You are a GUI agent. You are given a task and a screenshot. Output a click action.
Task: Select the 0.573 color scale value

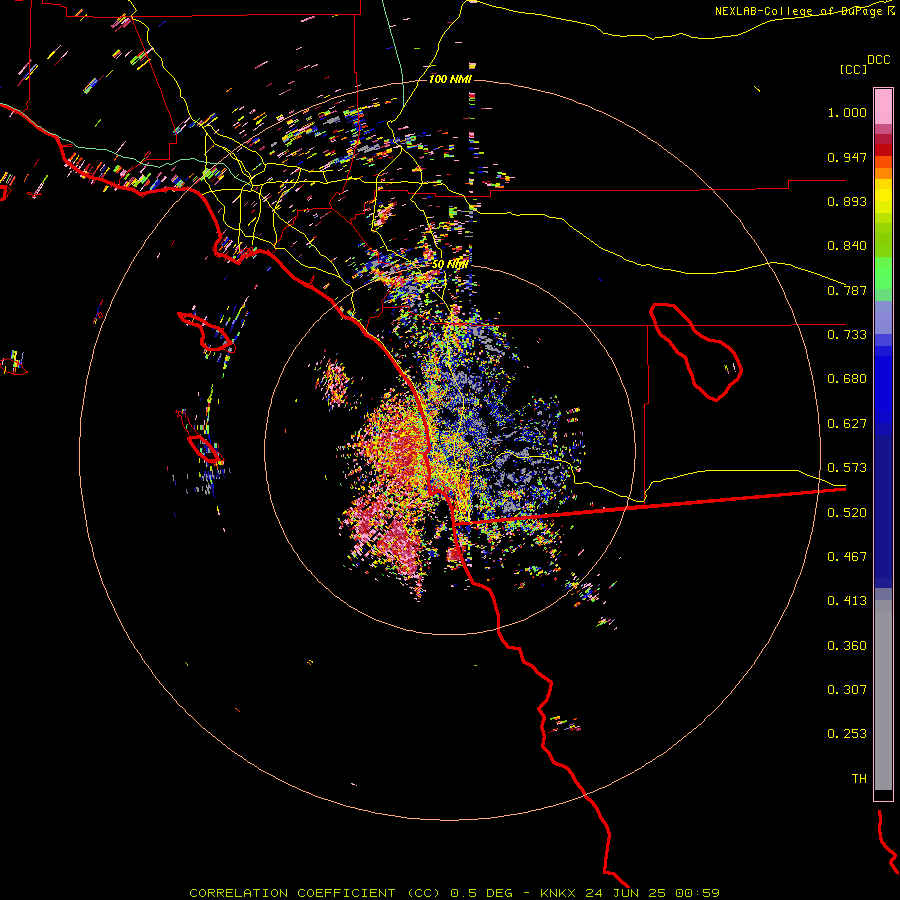(x=847, y=468)
